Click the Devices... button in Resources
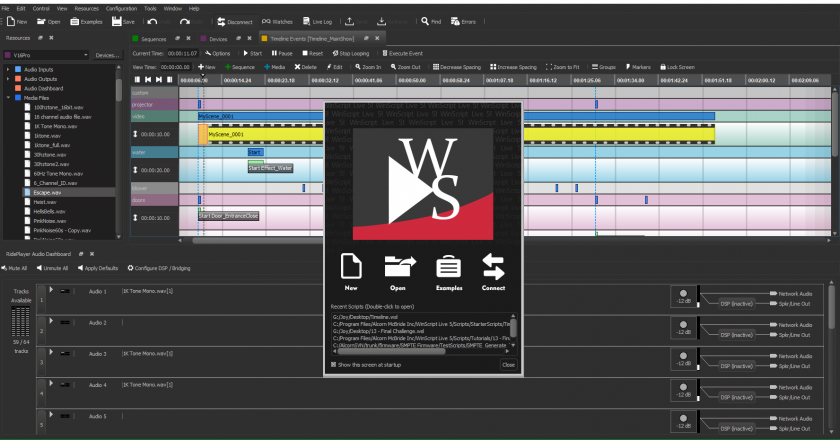Screen dimensions: 840x440 (108, 55)
